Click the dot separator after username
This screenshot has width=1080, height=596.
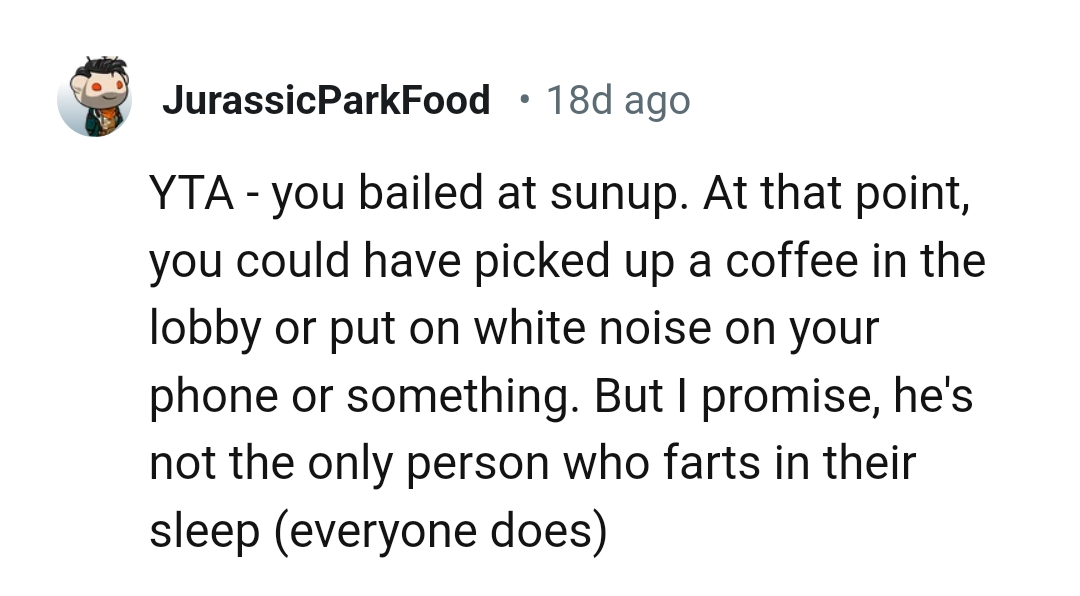(522, 99)
